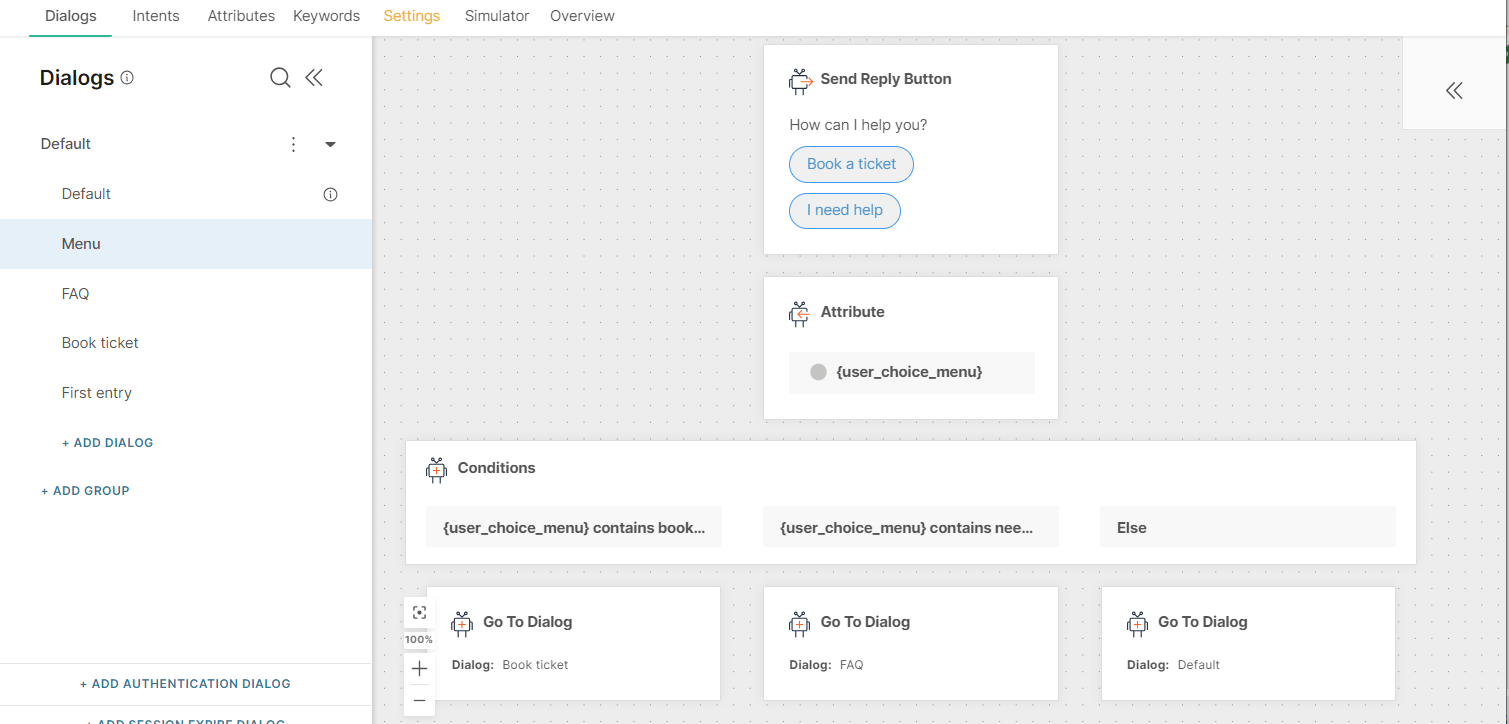Click the Book a ticket reply button
Screen dimensions: 1509x724
(851, 164)
